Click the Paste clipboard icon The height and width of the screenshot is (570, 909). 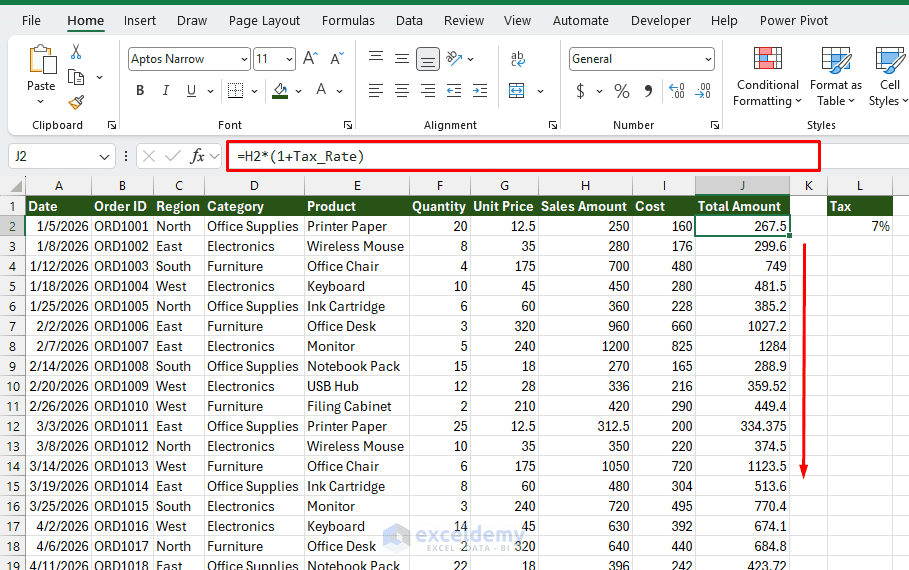(x=42, y=60)
